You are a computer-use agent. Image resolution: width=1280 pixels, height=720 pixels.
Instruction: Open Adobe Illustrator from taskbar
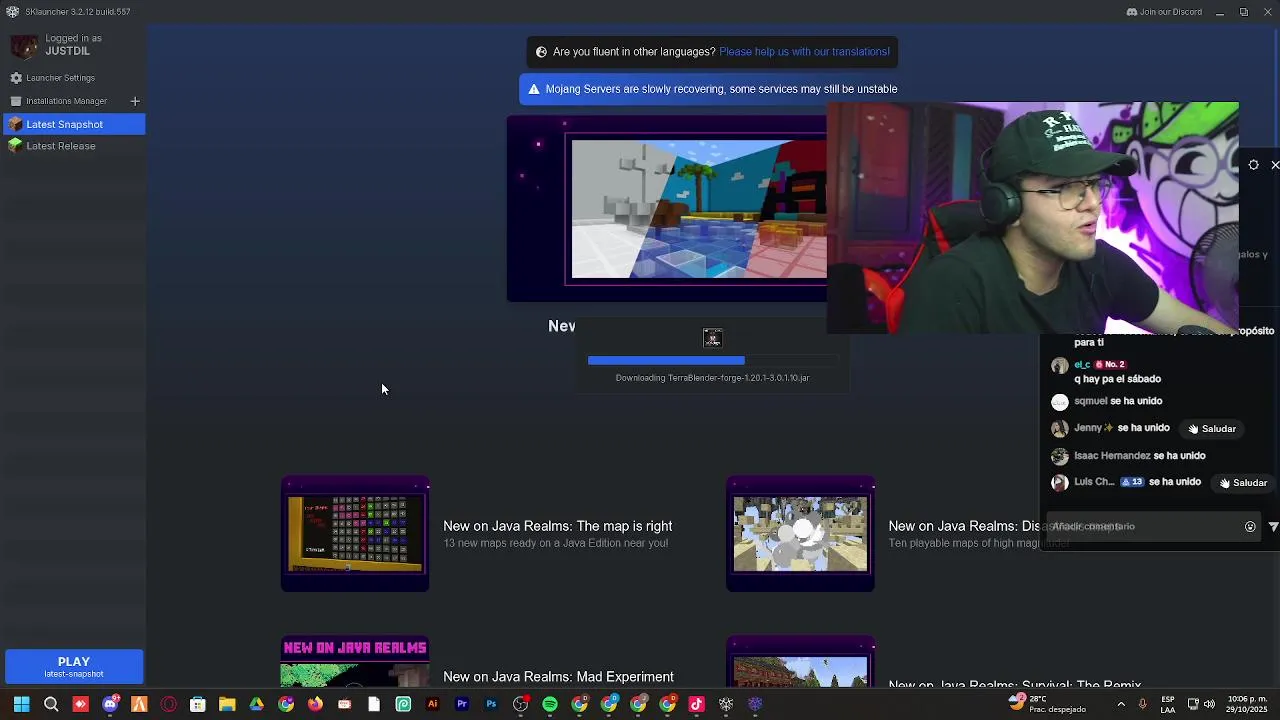click(432, 704)
